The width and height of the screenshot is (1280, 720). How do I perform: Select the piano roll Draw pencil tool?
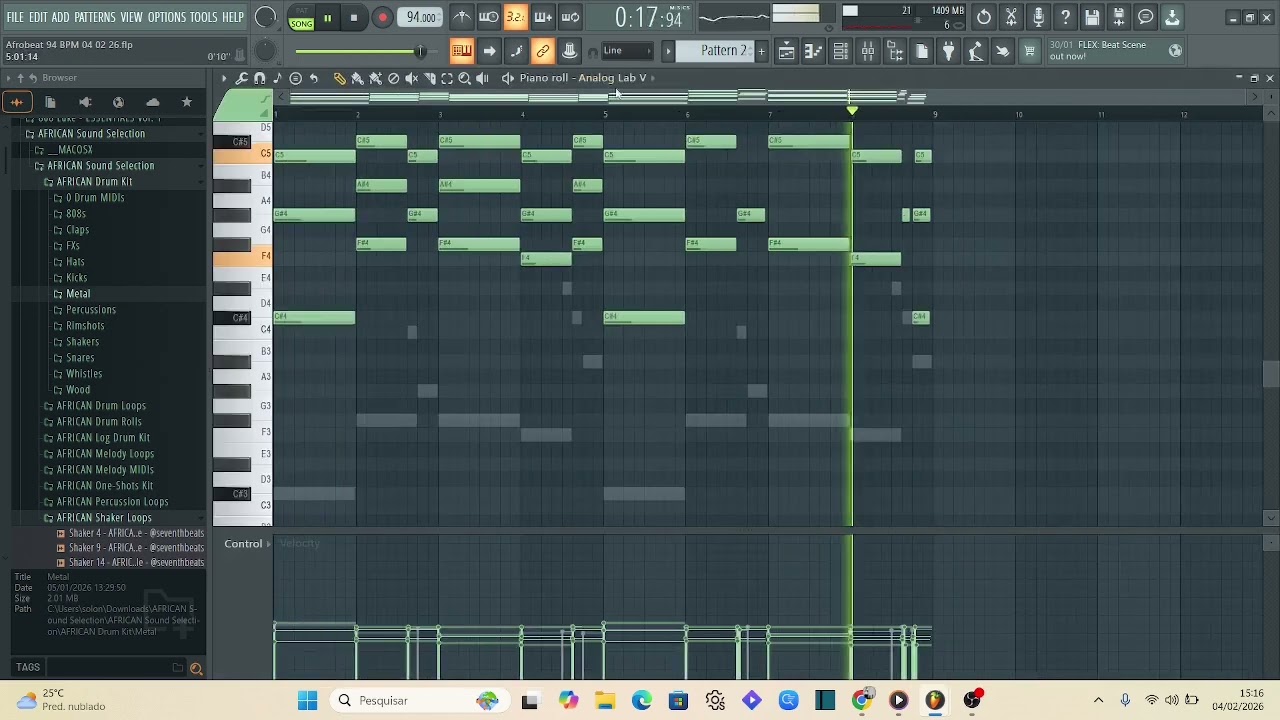pyautogui.click(x=339, y=78)
